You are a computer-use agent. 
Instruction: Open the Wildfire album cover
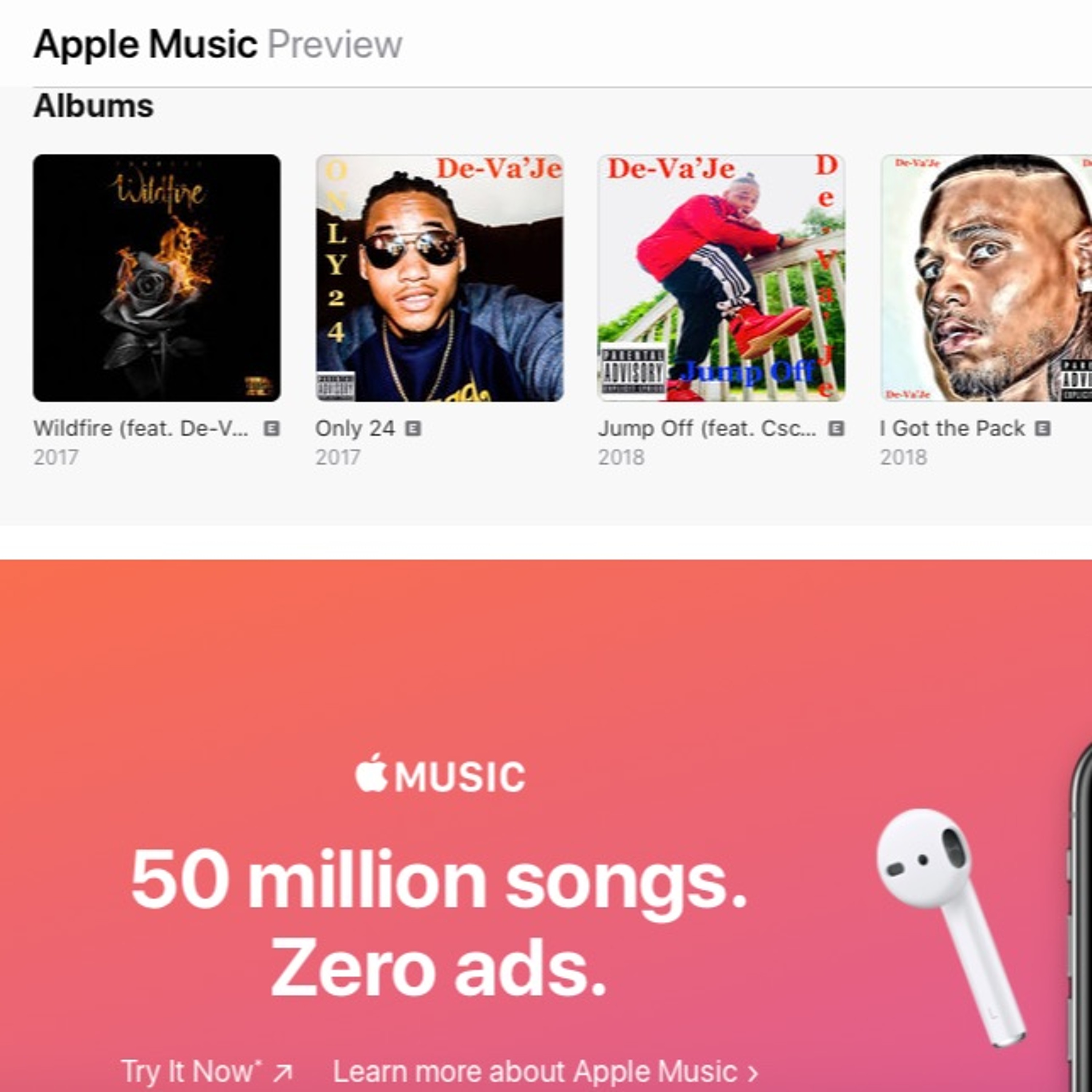(x=157, y=277)
